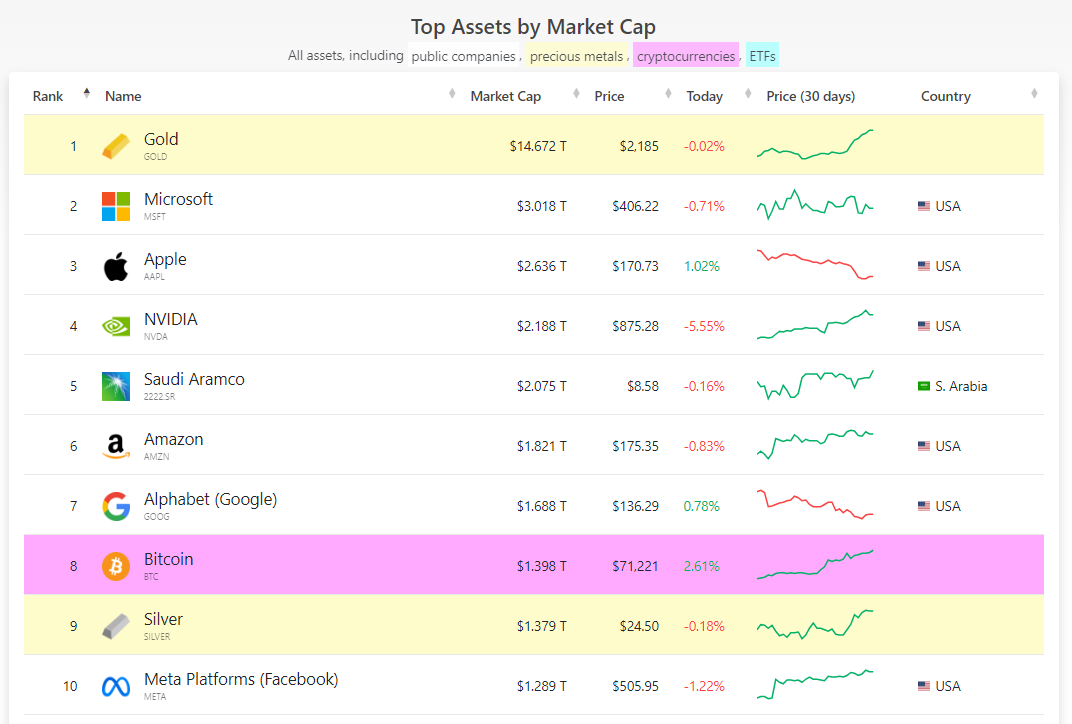Sort table by Rank column arrow
The width and height of the screenshot is (1072, 724).
tap(87, 94)
